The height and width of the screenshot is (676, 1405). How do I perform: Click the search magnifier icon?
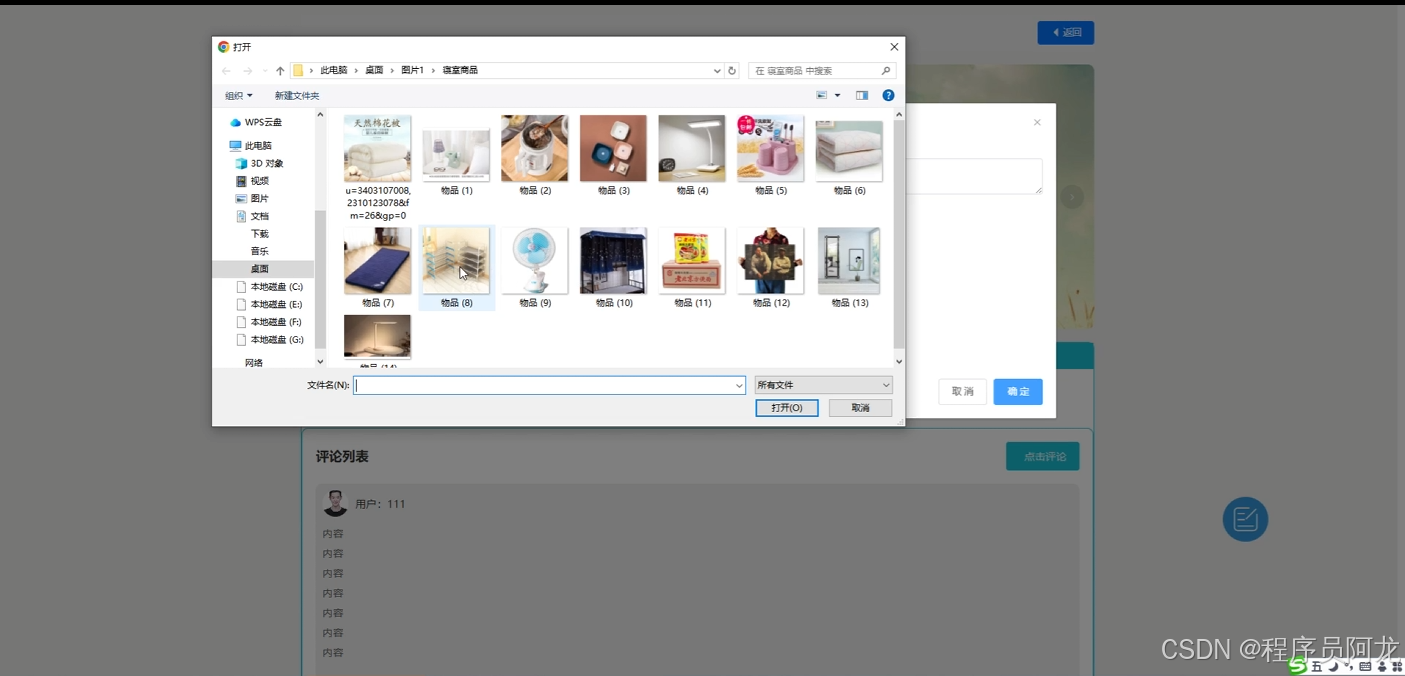click(x=886, y=71)
